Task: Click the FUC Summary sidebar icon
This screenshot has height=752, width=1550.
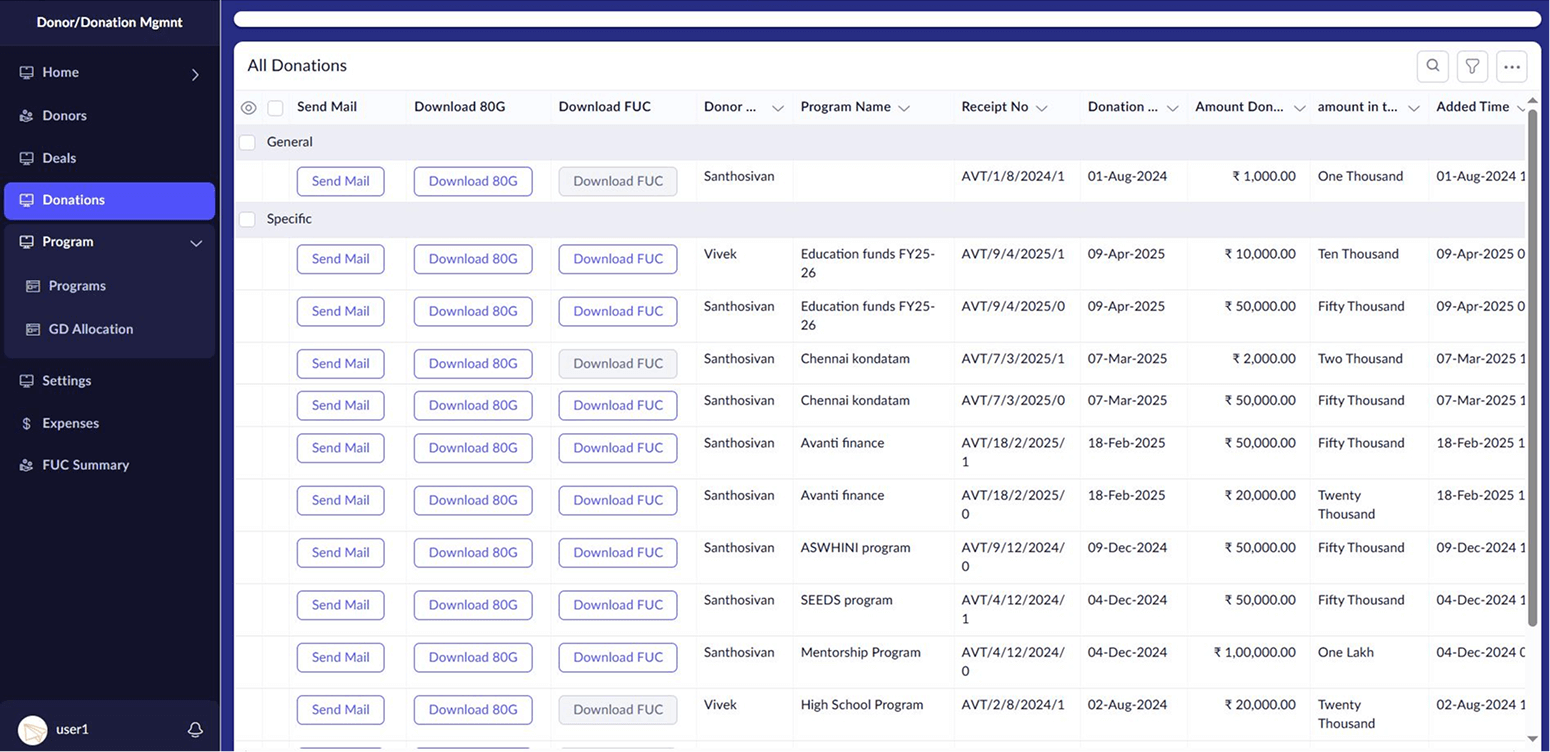Action: click(x=27, y=465)
